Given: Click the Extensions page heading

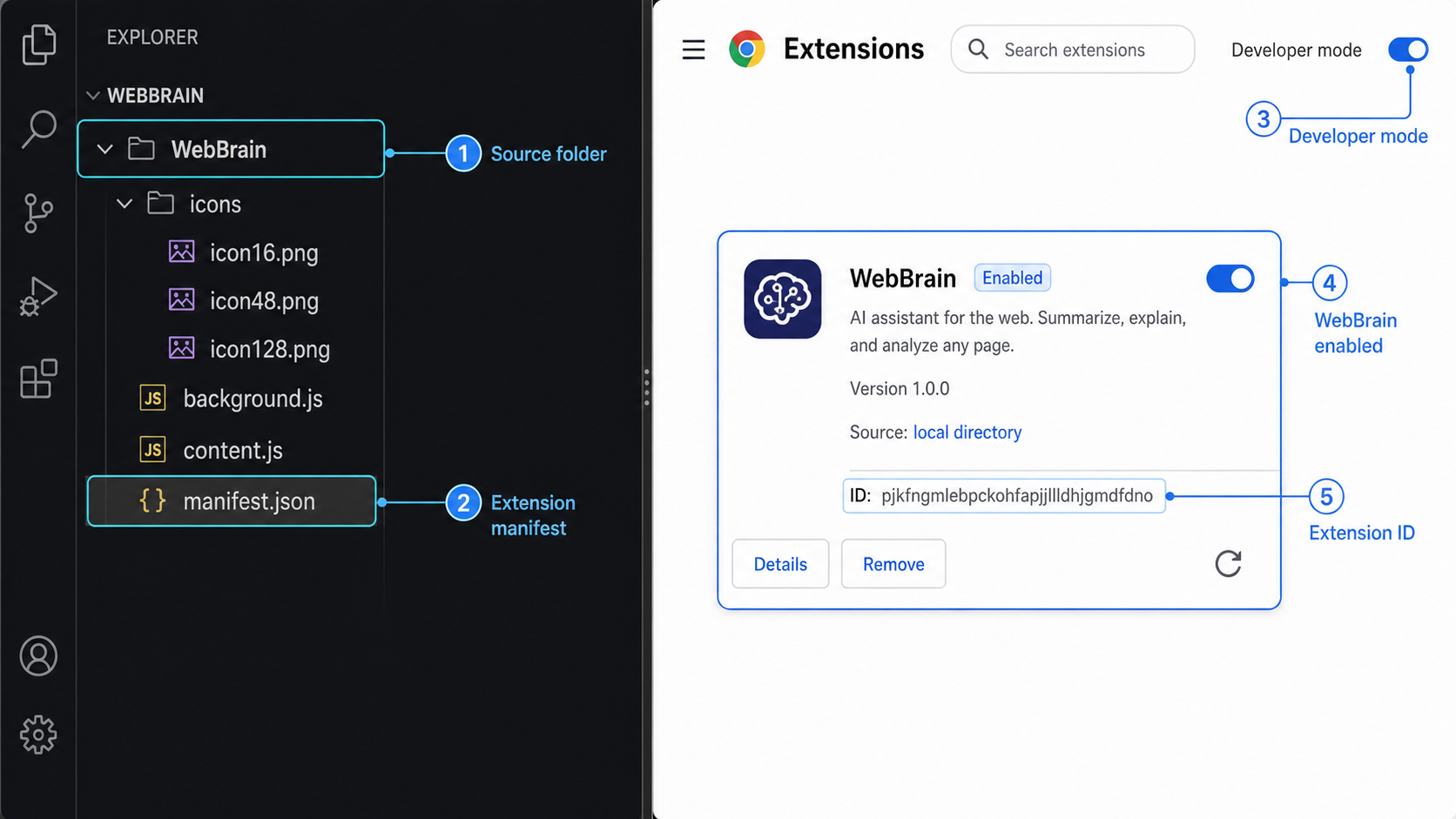Looking at the screenshot, I should tap(853, 50).
